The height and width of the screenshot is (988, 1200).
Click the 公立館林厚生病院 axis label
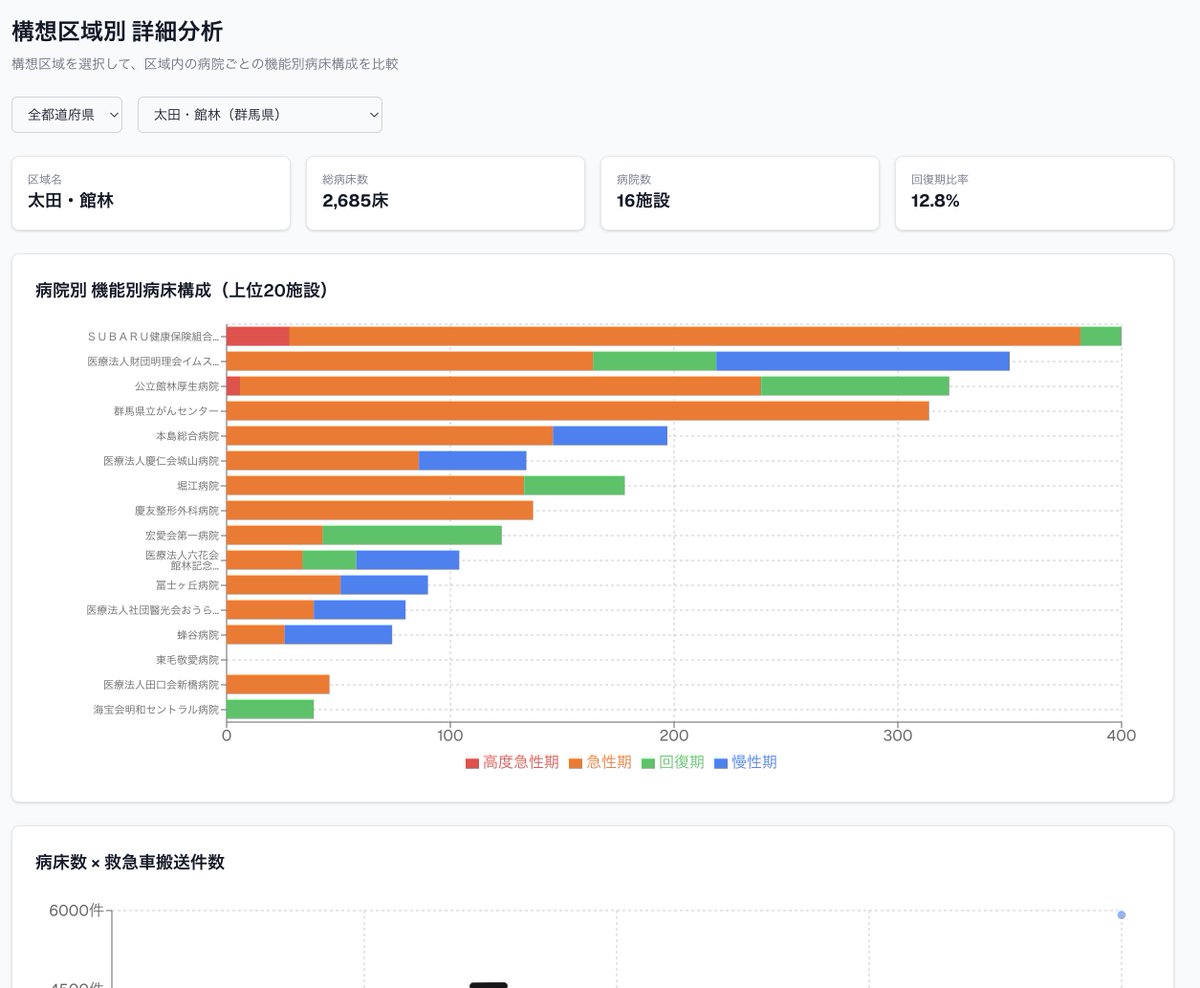click(x=177, y=386)
